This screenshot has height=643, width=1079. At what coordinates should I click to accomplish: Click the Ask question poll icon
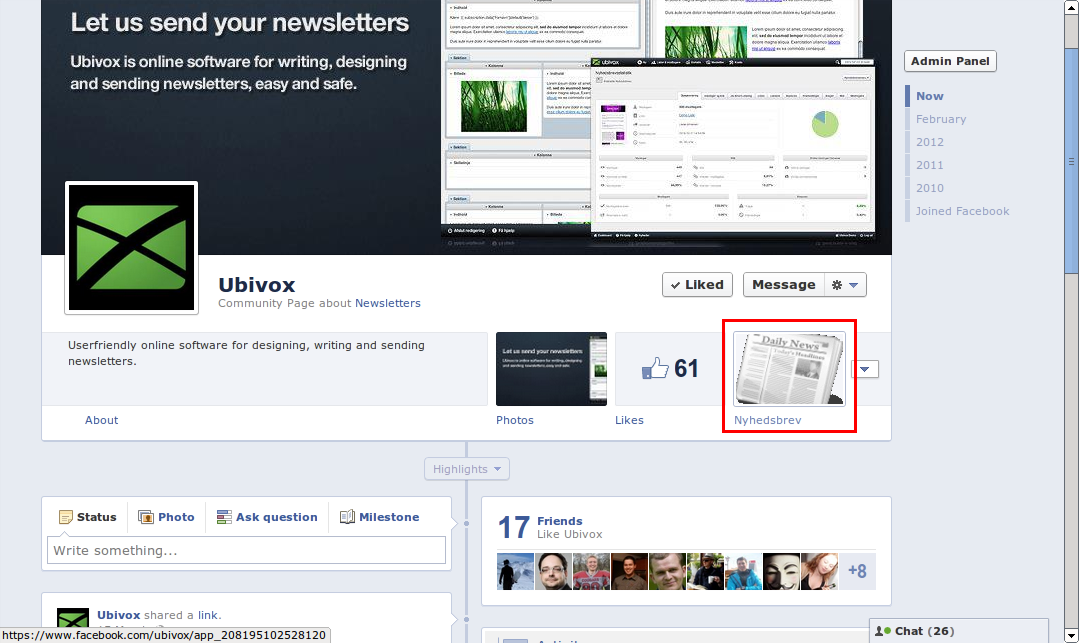click(x=224, y=517)
